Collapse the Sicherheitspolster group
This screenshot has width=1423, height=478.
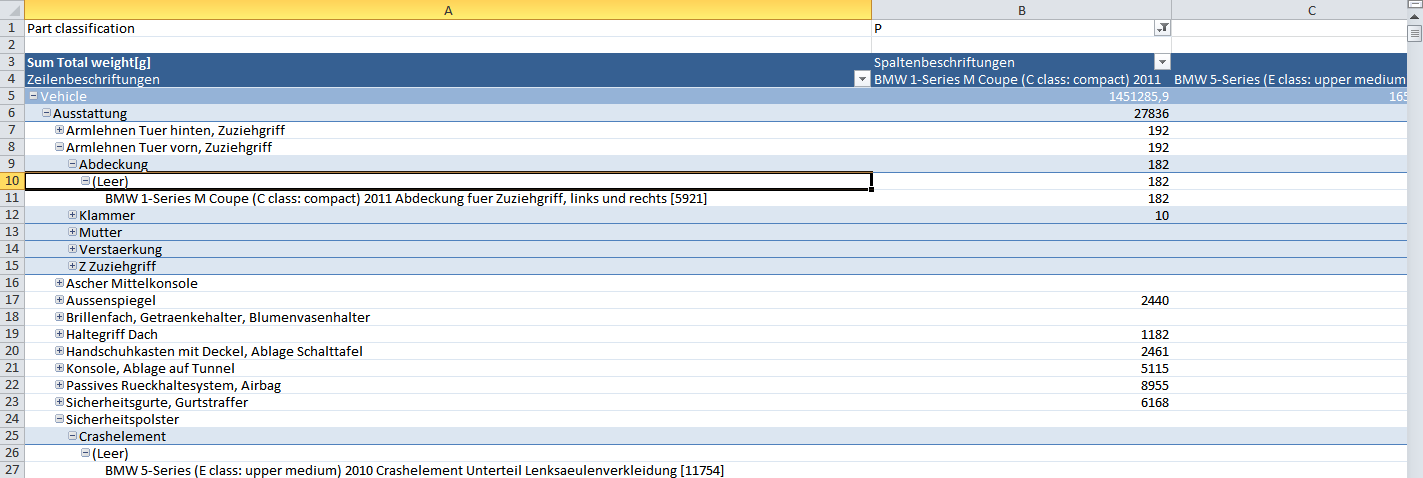coord(59,420)
